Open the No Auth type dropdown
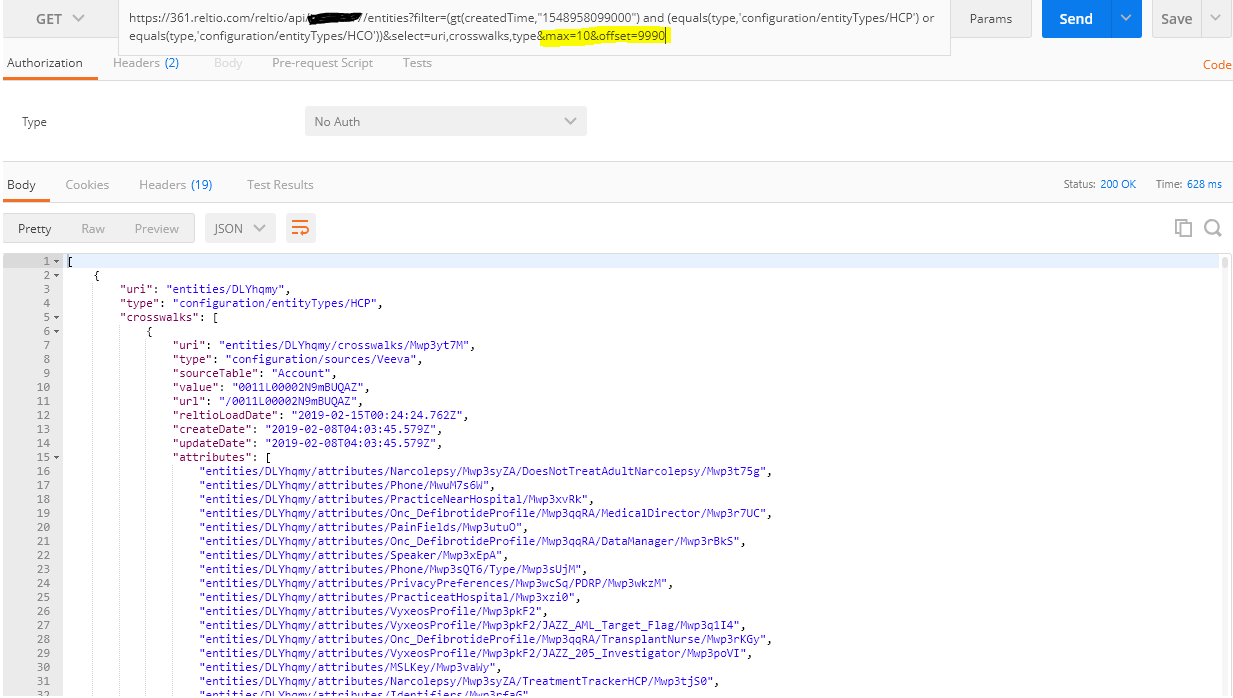The width and height of the screenshot is (1233, 698). click(x=446, y=121)
